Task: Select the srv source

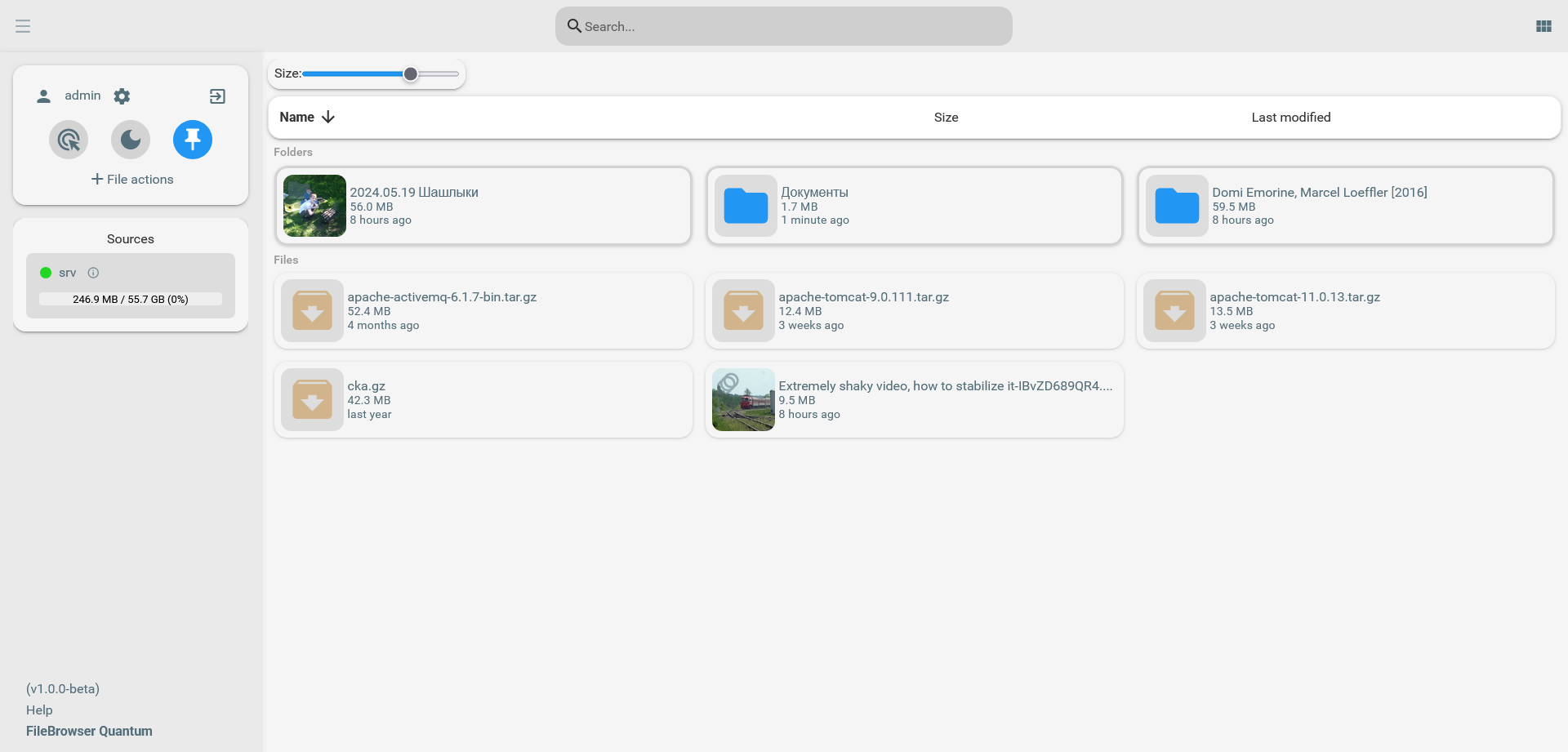Action: (67, 273)
